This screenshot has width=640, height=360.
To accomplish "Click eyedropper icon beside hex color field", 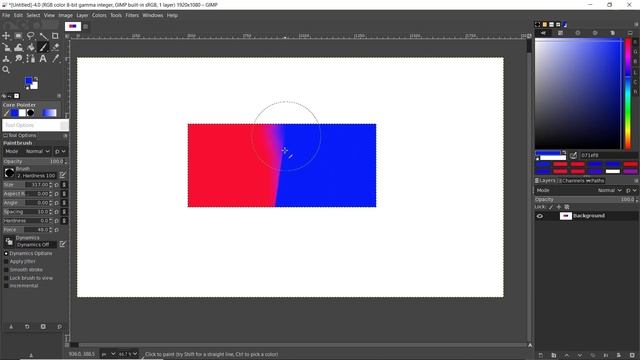I will coord(573,155).
